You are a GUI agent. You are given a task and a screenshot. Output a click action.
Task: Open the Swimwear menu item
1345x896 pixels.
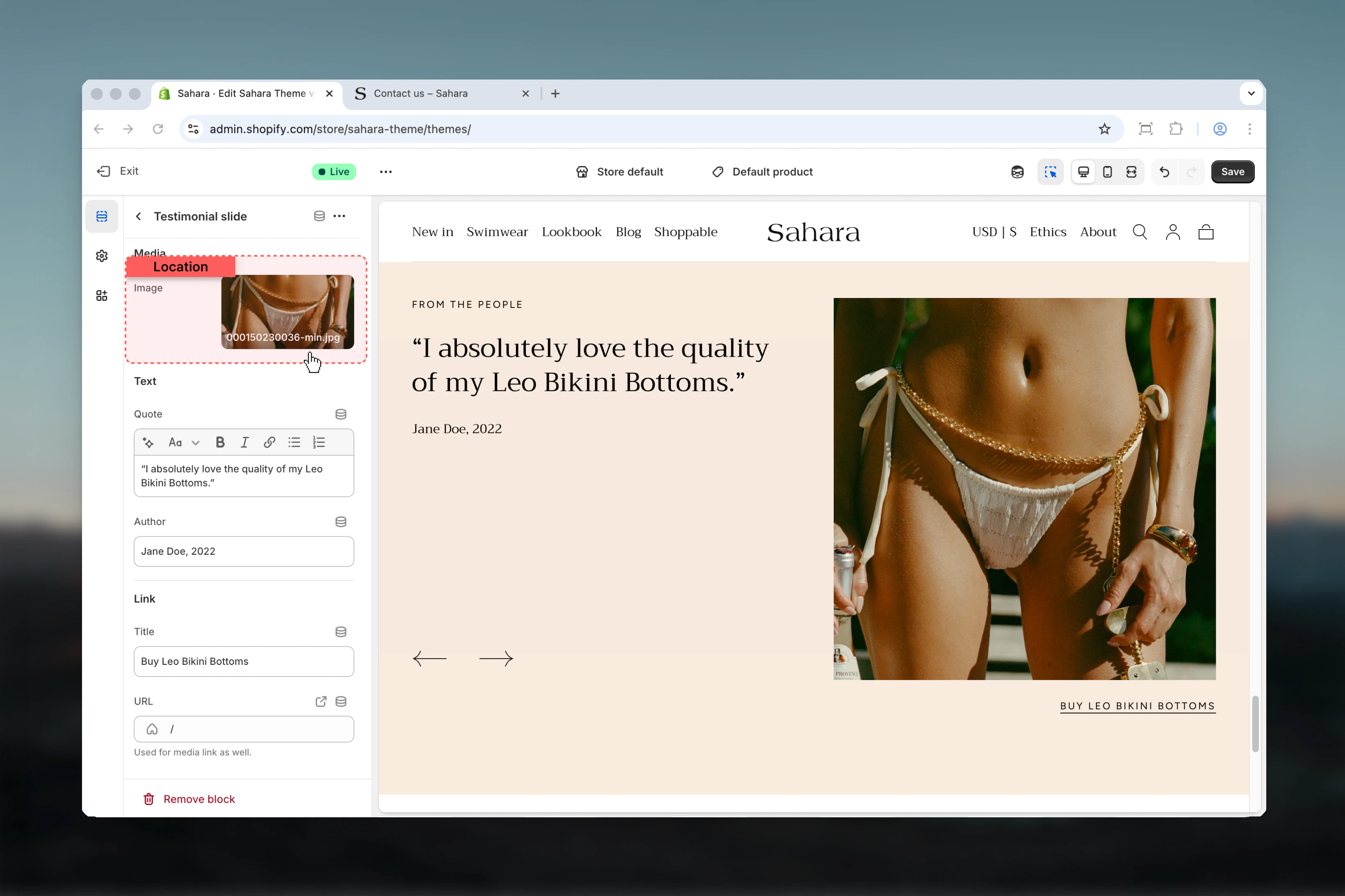click(497, 232)
